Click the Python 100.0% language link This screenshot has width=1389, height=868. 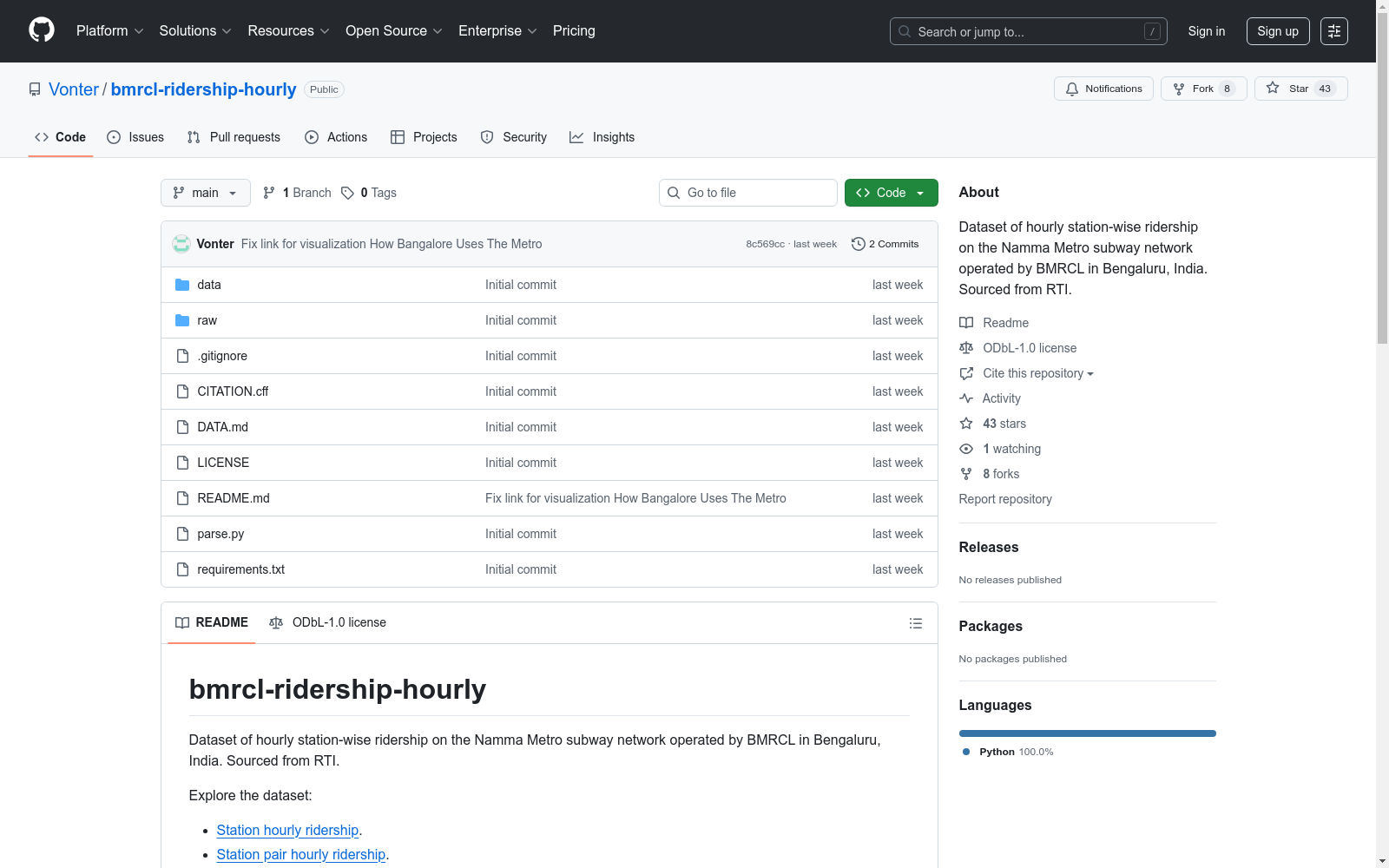[1008, 752]
